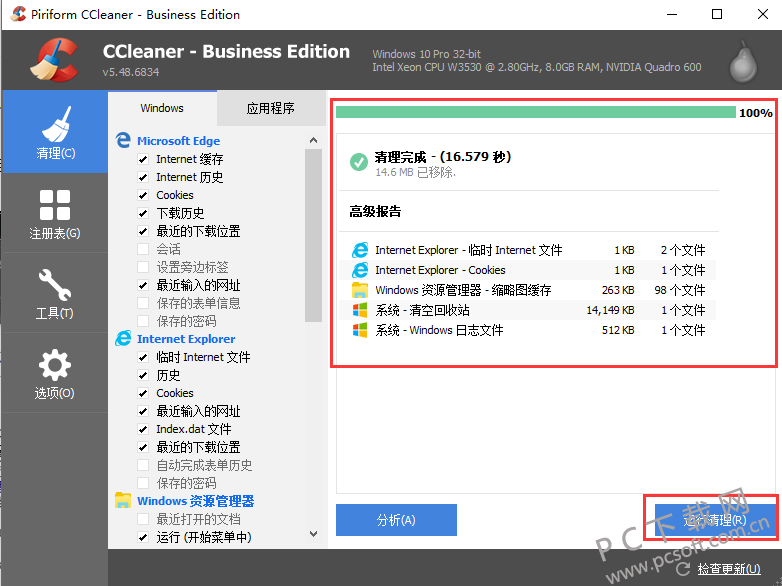
Task: Enable 自动完成表单历史 checkbox
Action: tap(143, 465)
